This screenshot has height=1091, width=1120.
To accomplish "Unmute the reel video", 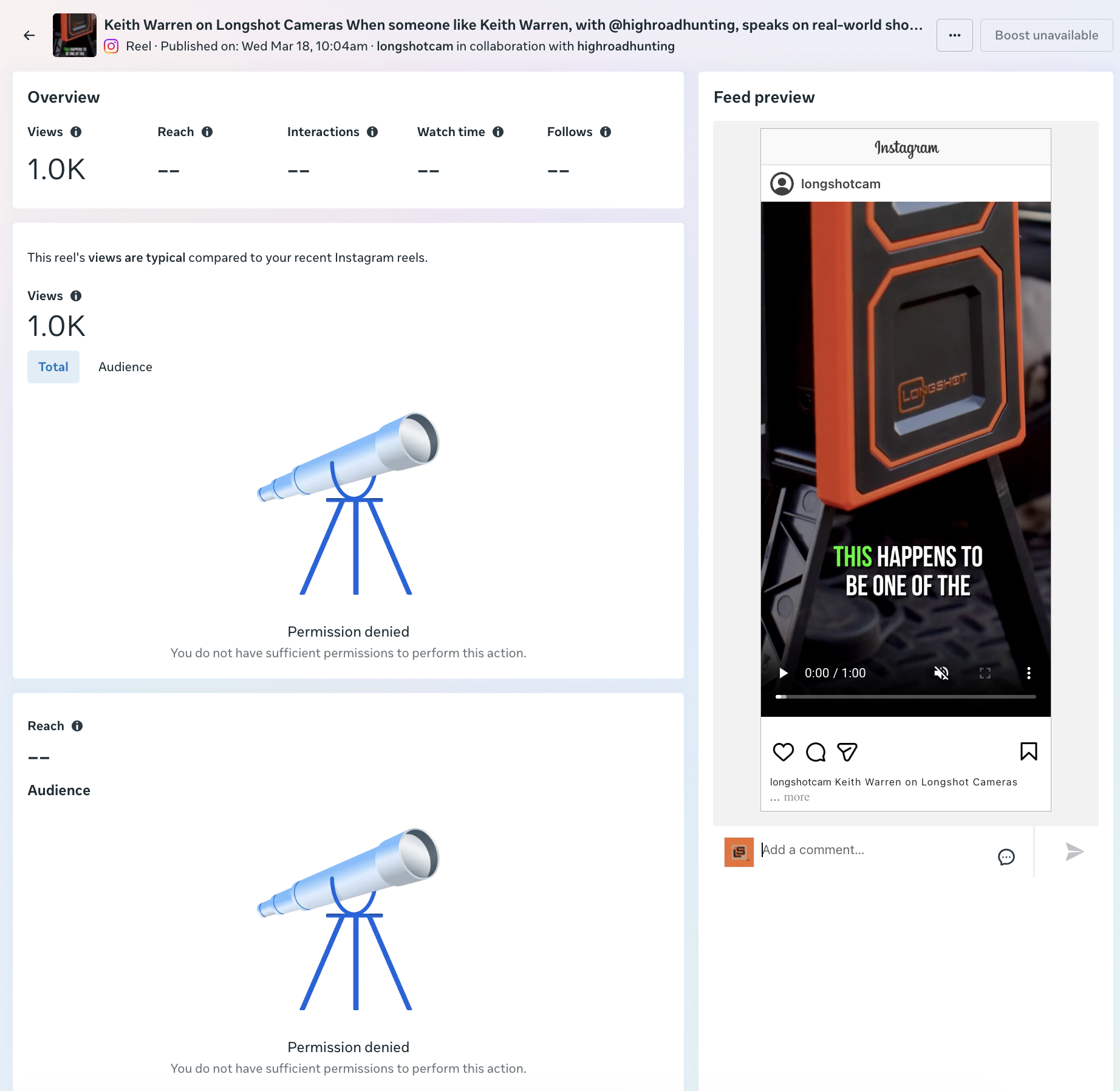I will pos(941,673).
